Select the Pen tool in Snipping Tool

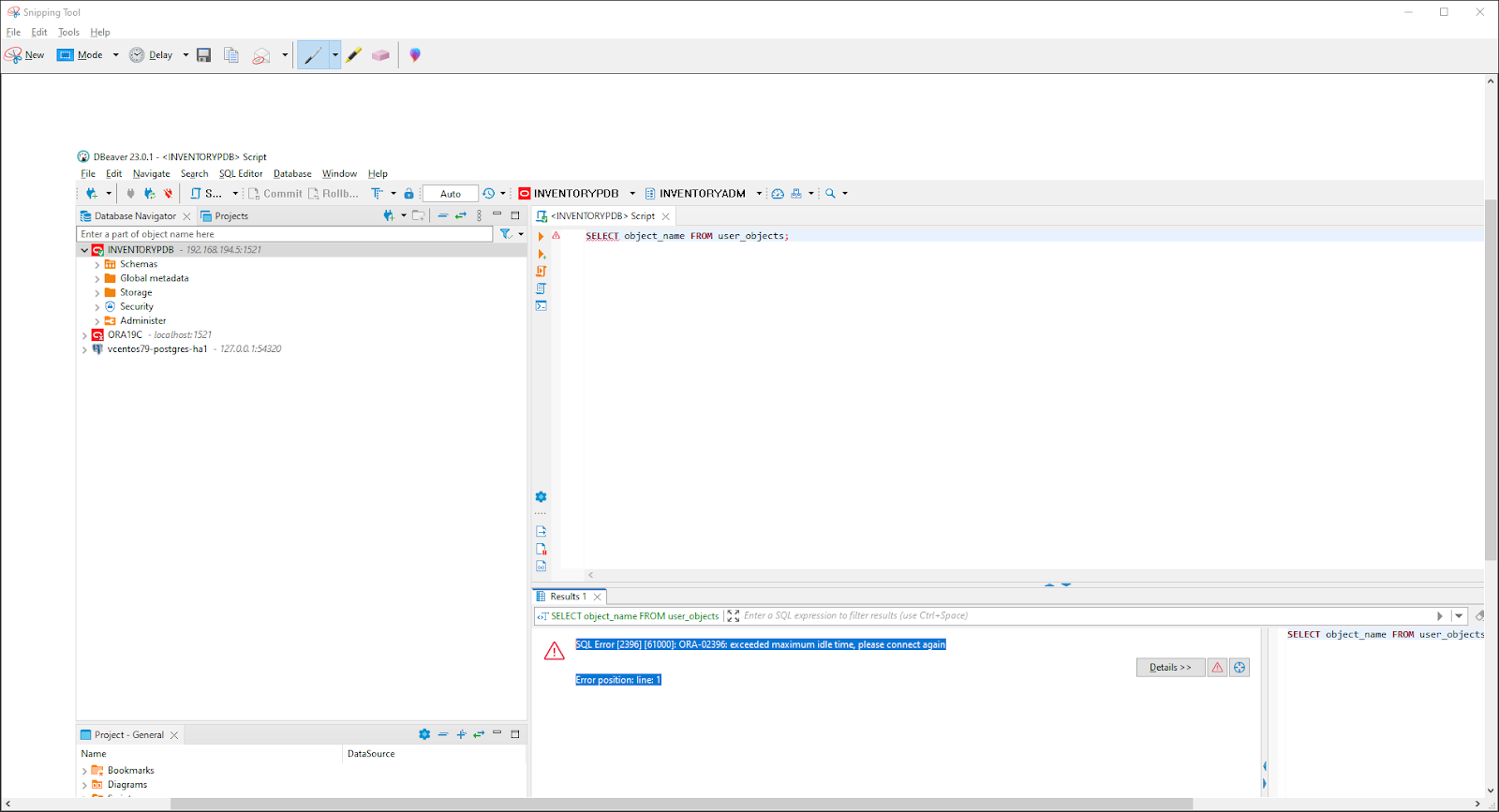(x=312, y=55)
